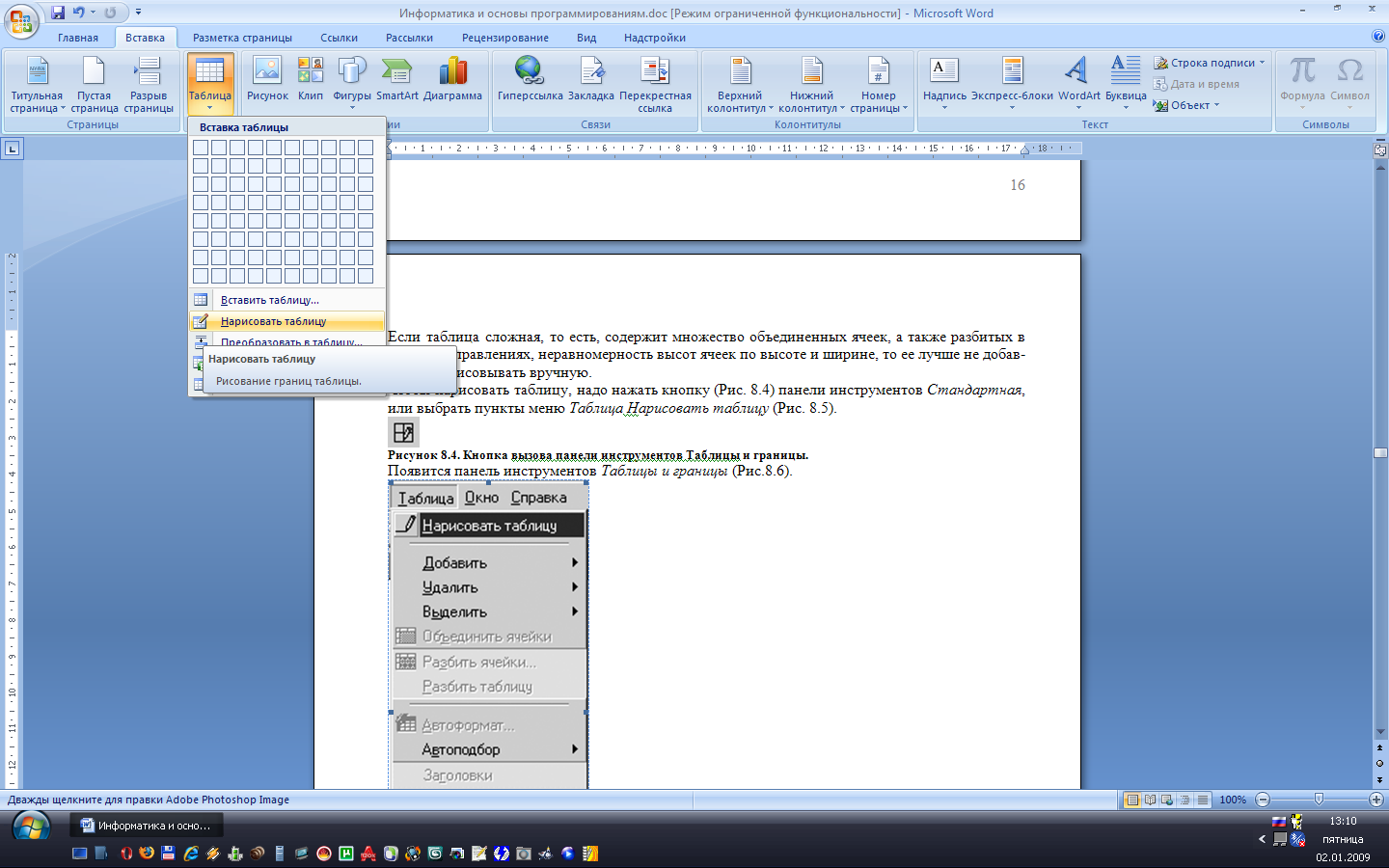Insert a hyperlink (Гиперссылка)
Image resolution: width=1389 pixels, height=868 pixels.
(530, 80)
